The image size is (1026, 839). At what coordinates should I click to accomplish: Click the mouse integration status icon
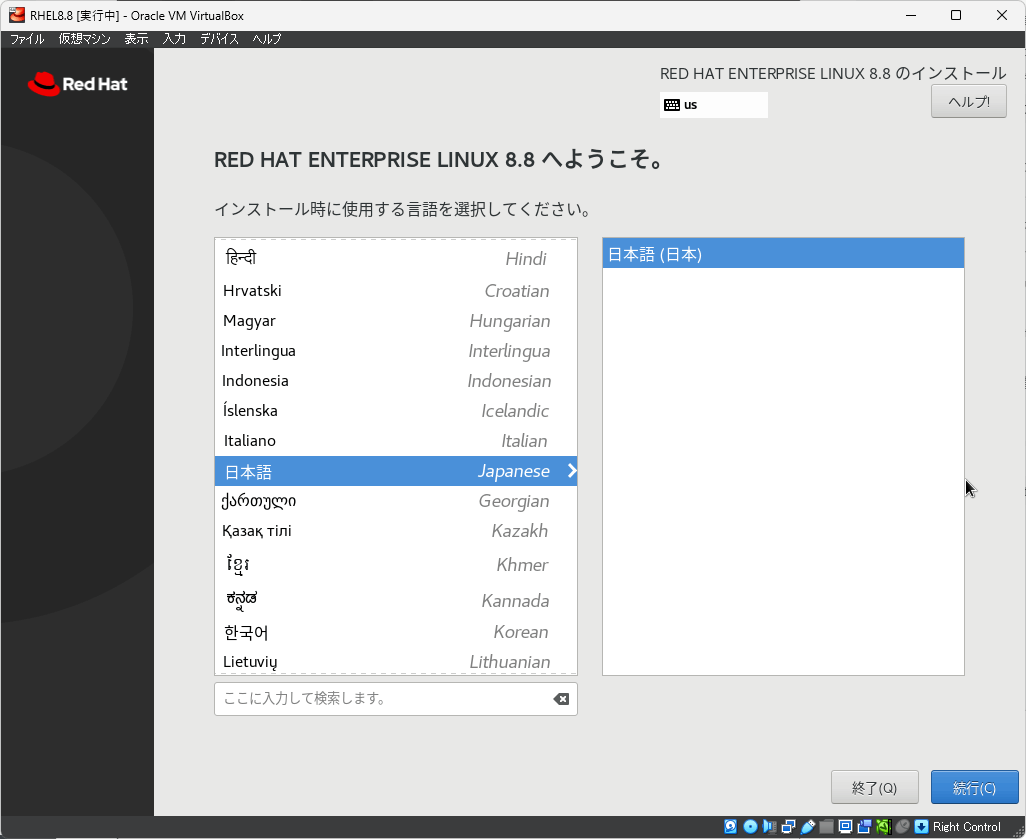(x=902, y=827)
